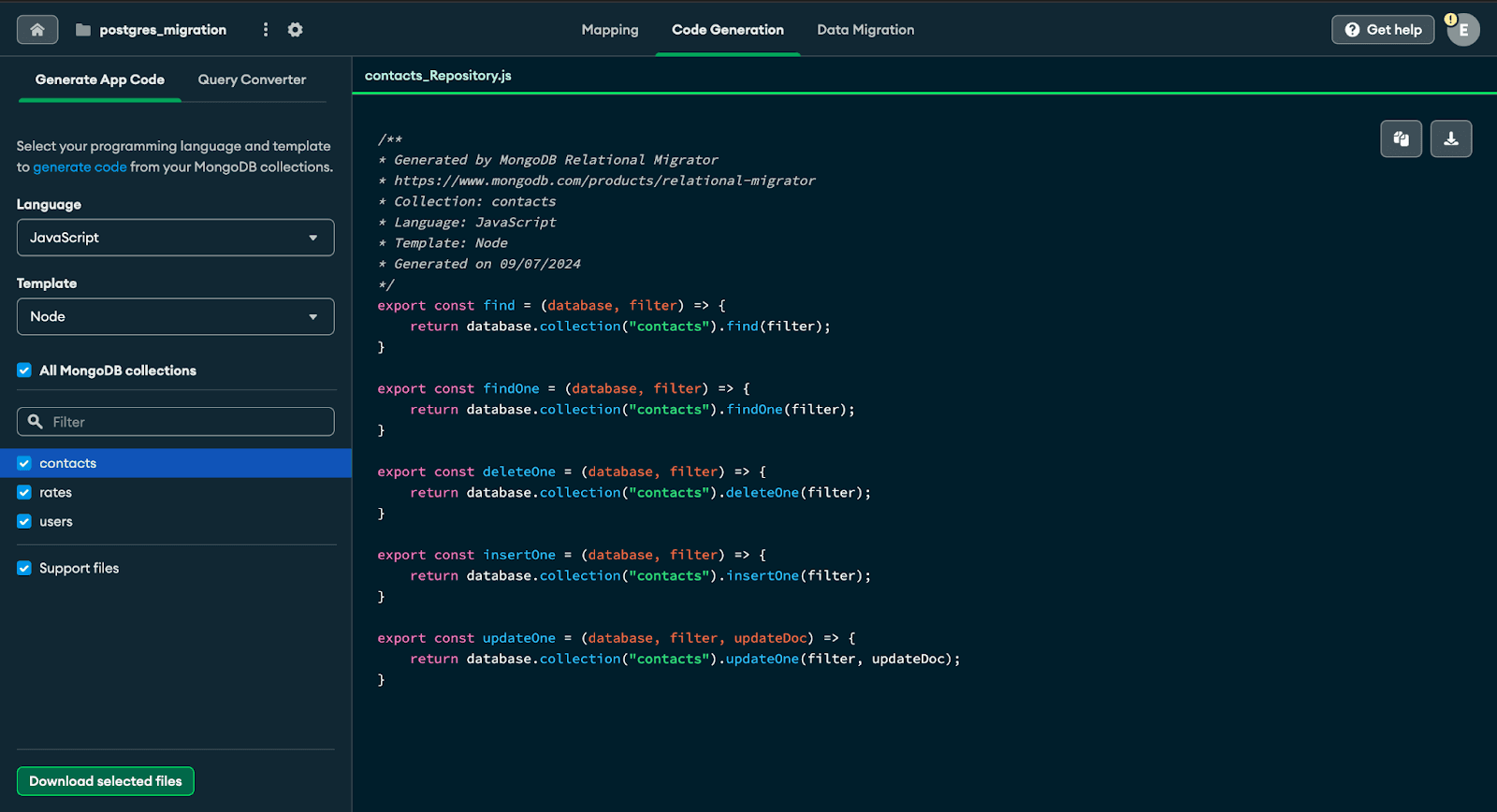This screenshot has width=1497, height=812.
Task: Download the contacts_Repository.js file icon
Action: click(x=1451, y=139)
